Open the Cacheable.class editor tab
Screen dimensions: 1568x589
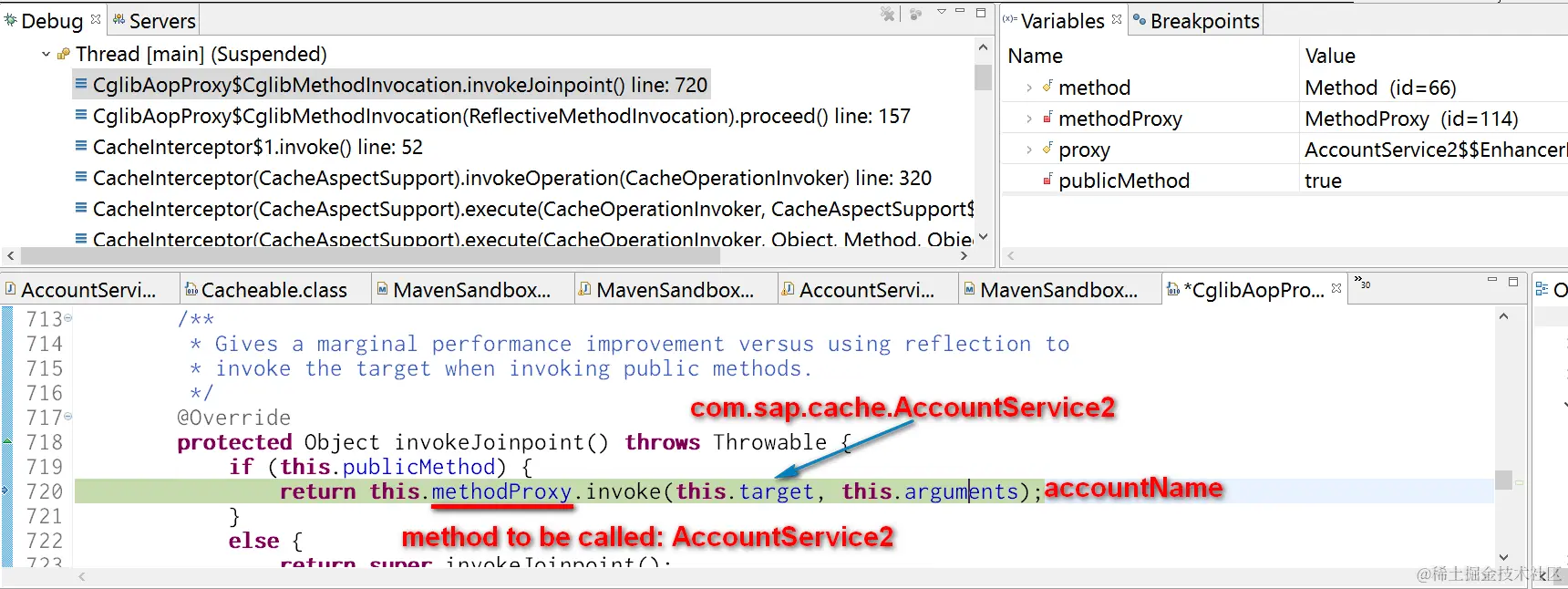[273, 291]
